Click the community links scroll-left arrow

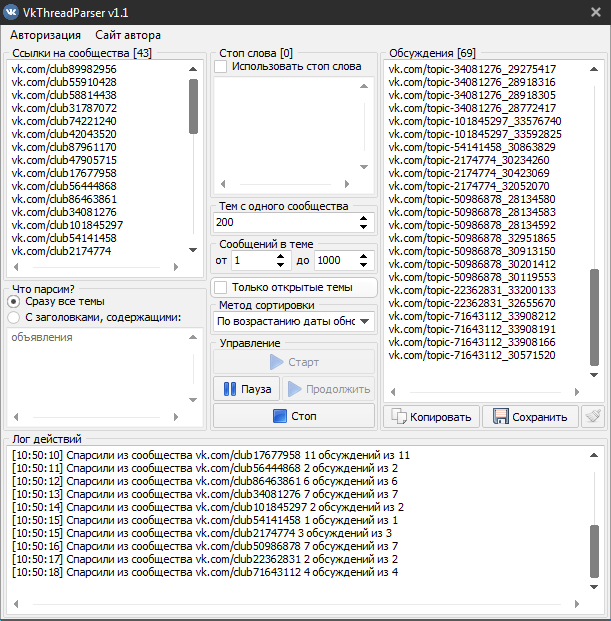click(x=16, y=267)
